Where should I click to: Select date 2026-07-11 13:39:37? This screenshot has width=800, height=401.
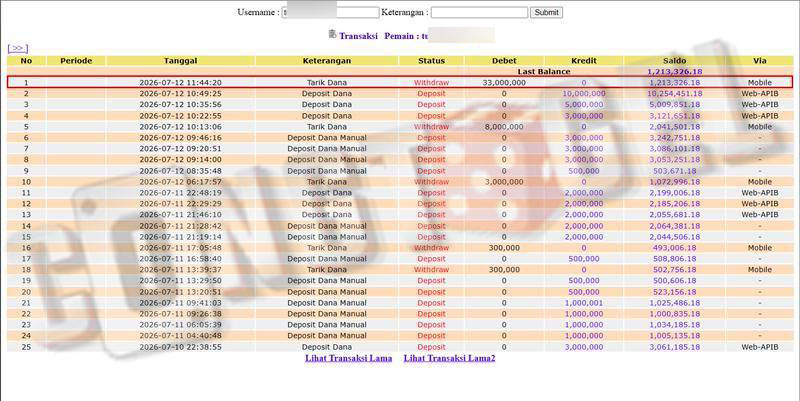(x=181, y=269)
